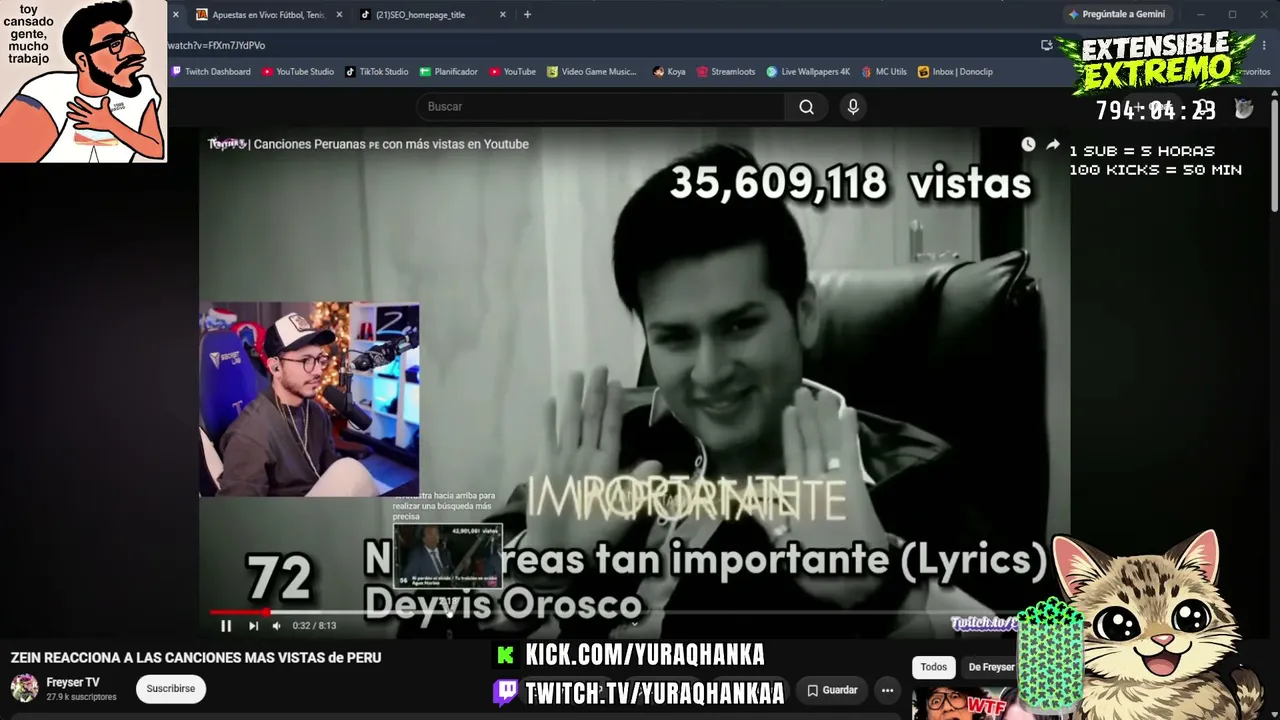Click the video title in the player
1280x720 pixels.
(368, 144)
